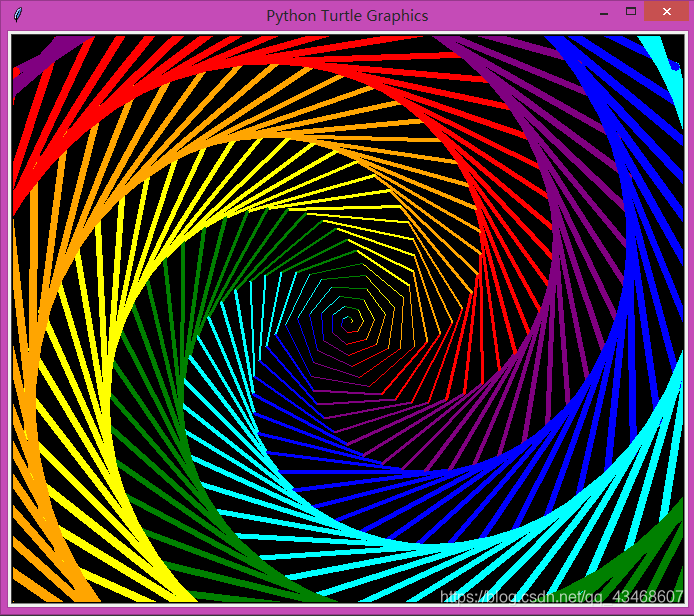The width and height of the screenshot is (694, 616).
Task: Maximize the Python Turtle Graphics window
Action: [x=631, y=12]
